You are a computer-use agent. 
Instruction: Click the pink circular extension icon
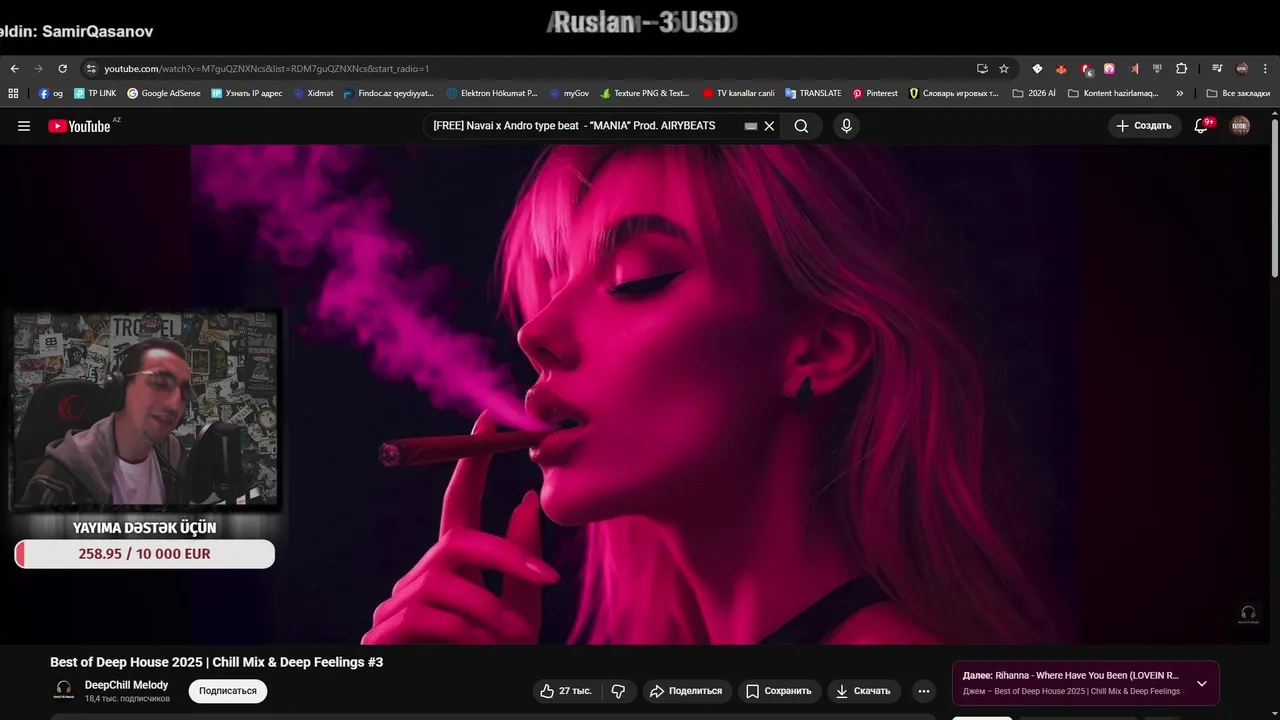[x=1109, y=69]
